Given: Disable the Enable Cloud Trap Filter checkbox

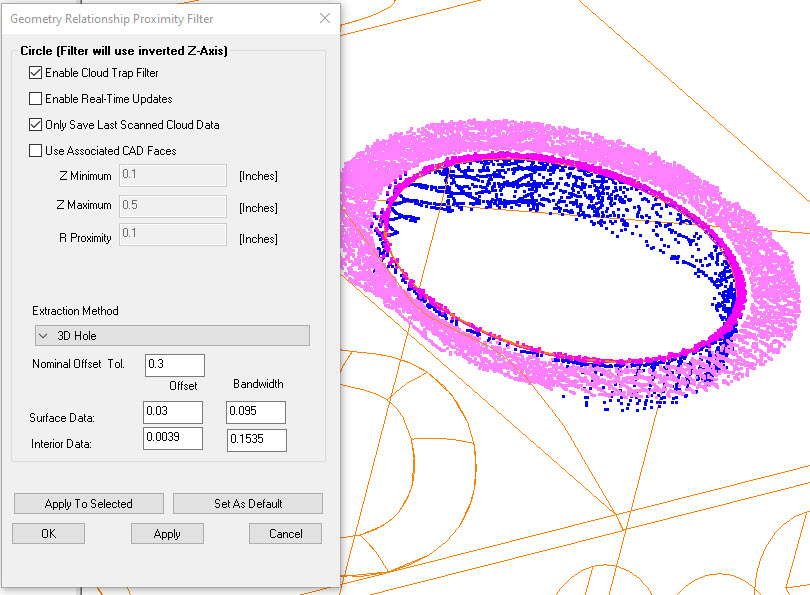Looking at the screenshot, I should click(36, 73).
